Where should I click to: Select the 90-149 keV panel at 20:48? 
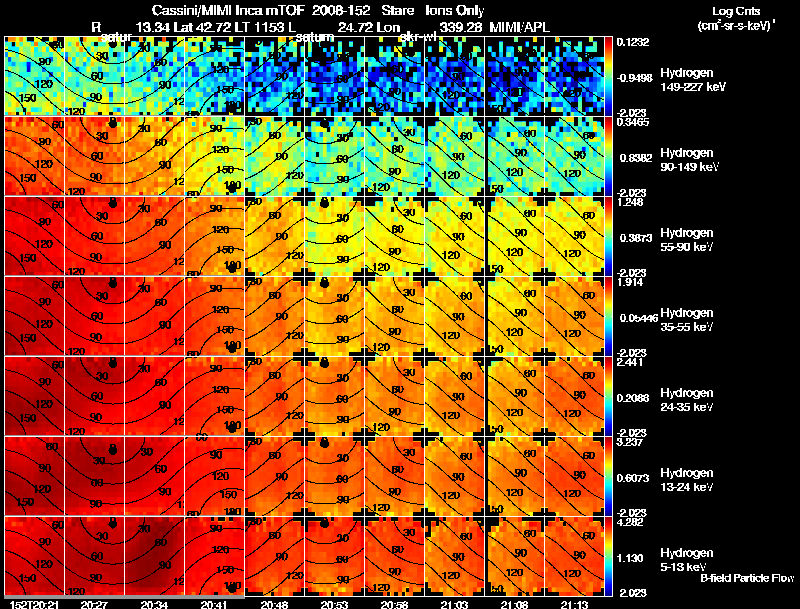pyautogui.click(x=274, y=156)
